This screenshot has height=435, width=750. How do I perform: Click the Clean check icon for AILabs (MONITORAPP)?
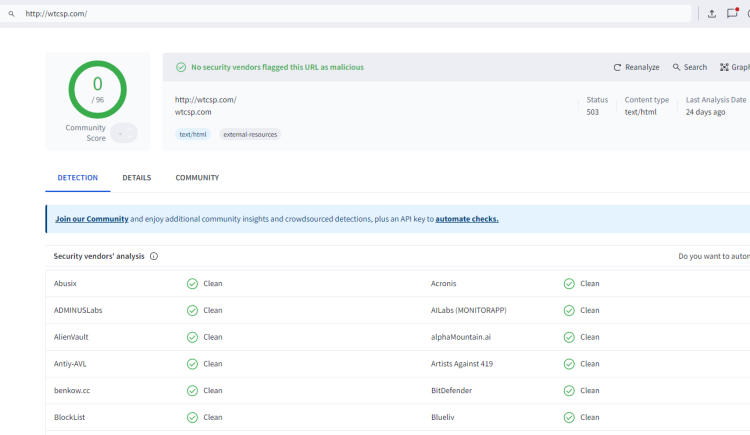(569, 311)
